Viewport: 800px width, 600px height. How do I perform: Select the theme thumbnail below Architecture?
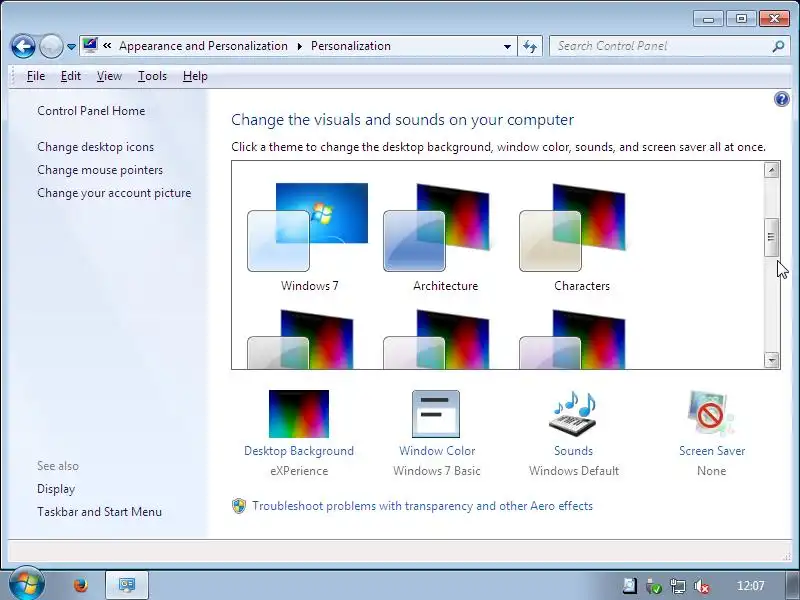436,339
